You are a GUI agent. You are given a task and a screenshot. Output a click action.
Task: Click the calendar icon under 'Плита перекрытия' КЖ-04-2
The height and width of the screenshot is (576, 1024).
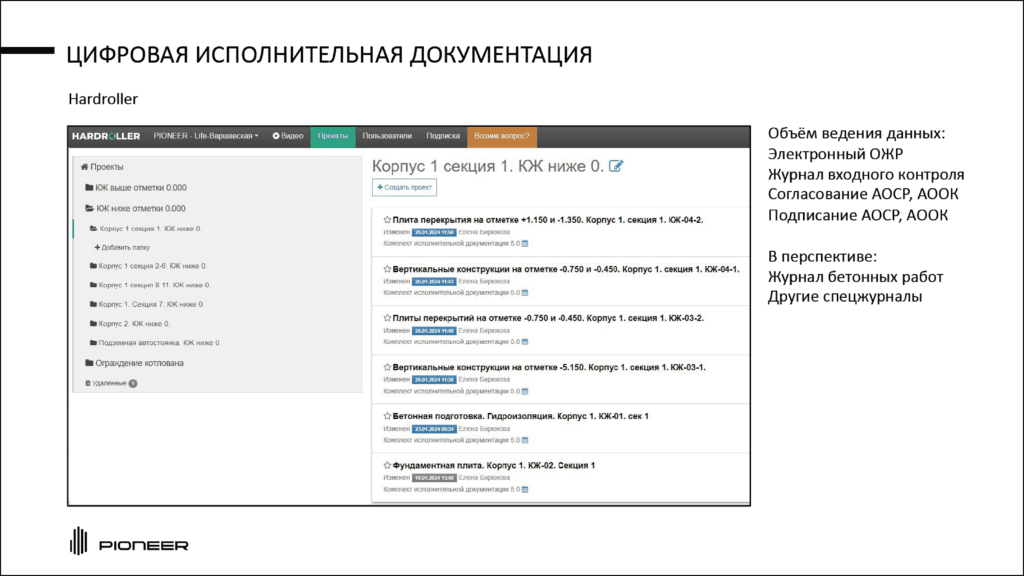click(525, 243)
